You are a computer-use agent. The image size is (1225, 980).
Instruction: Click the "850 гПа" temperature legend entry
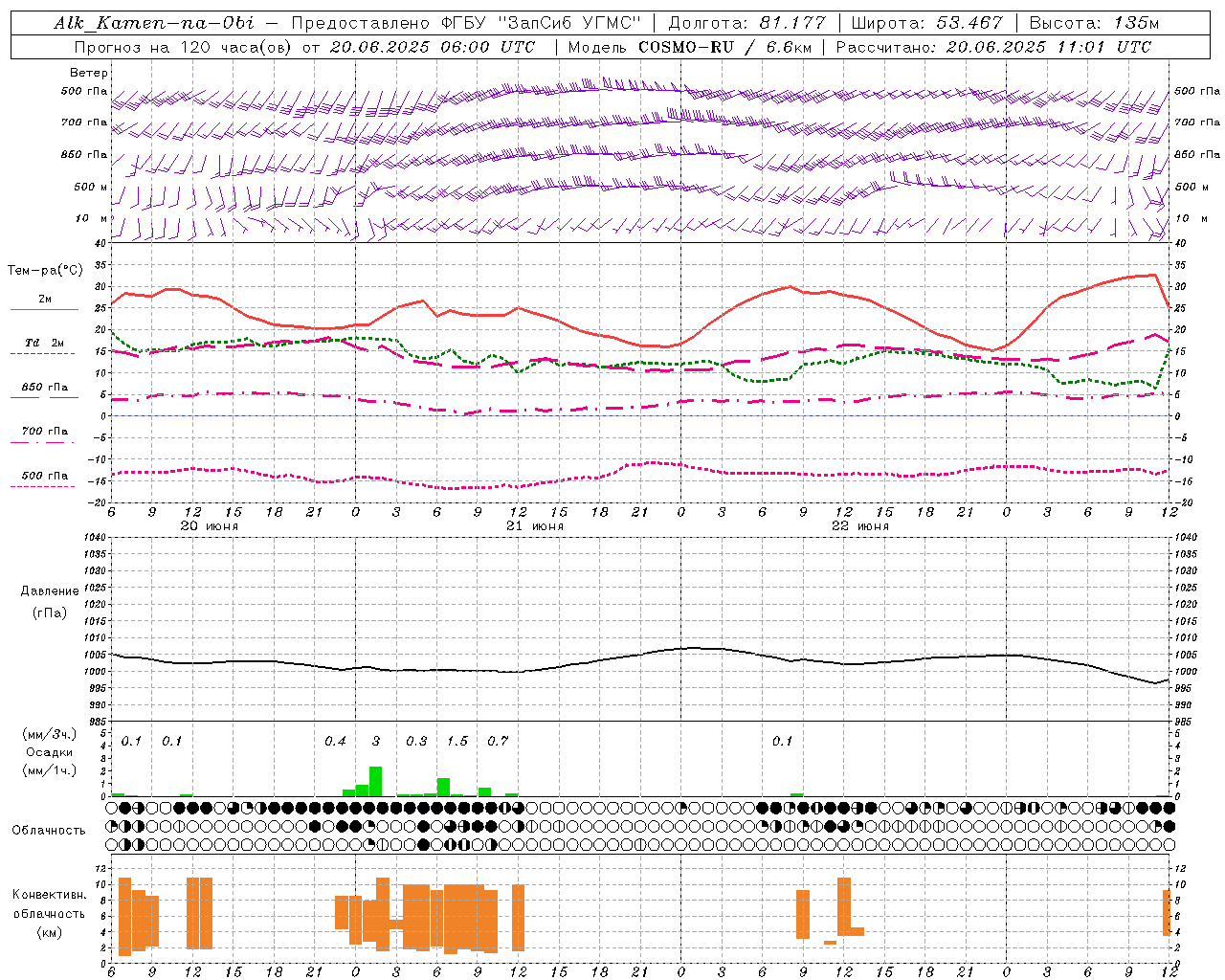pyautogui.click(x=45, y=388)
